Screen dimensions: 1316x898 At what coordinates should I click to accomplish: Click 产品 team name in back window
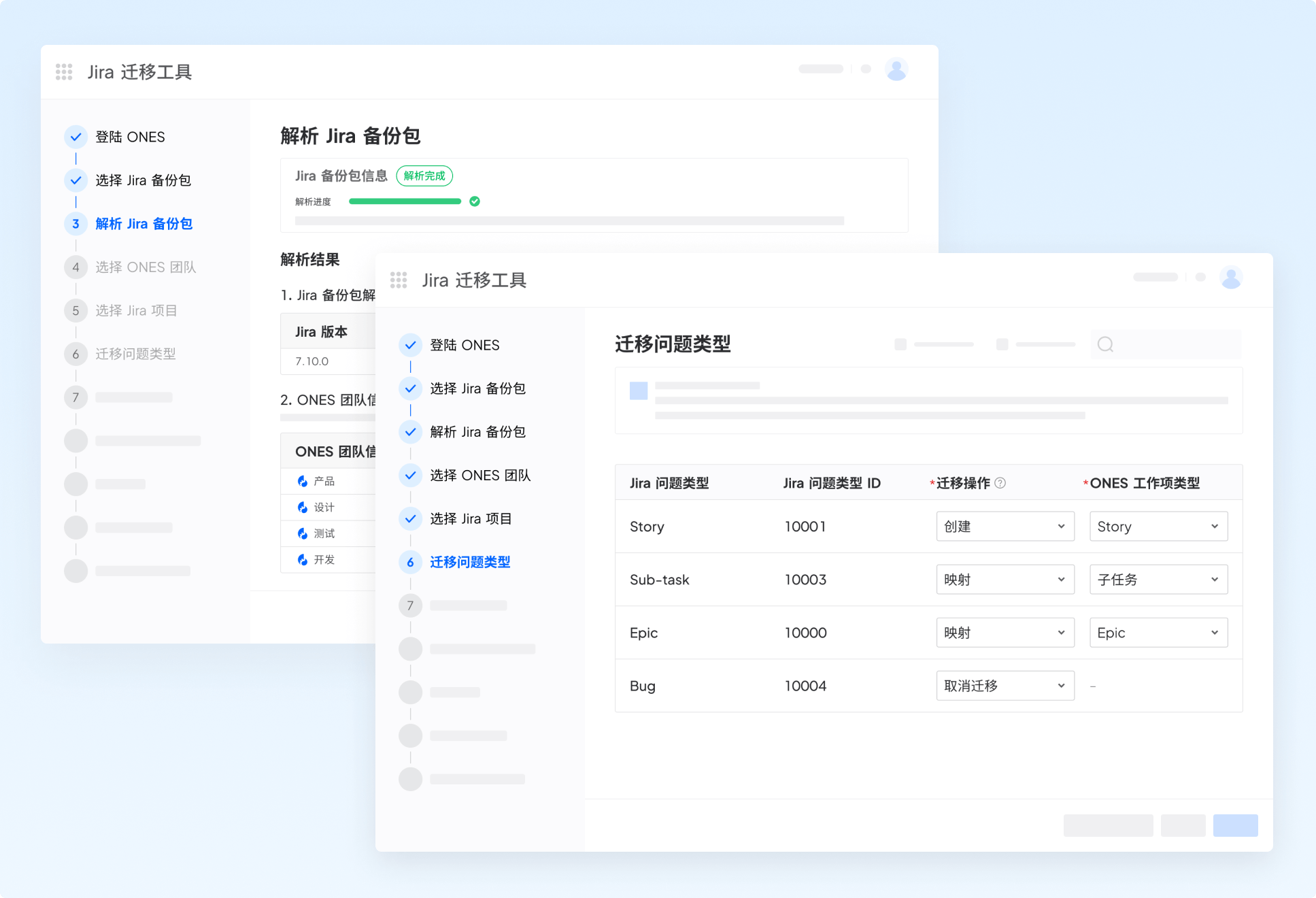point(324,481)
